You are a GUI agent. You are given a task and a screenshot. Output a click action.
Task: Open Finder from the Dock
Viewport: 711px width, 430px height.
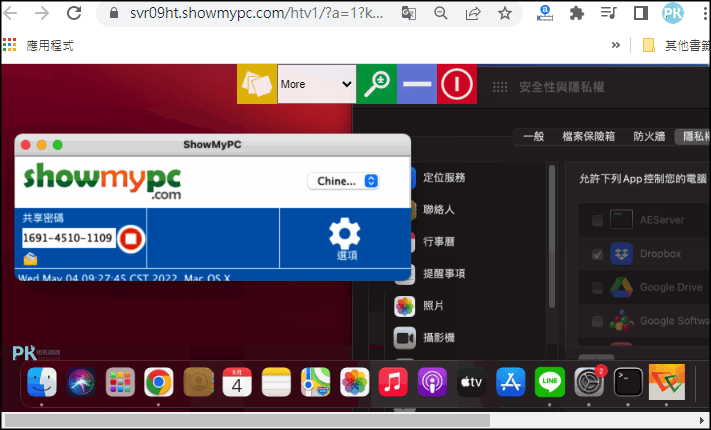click(42, 382)
